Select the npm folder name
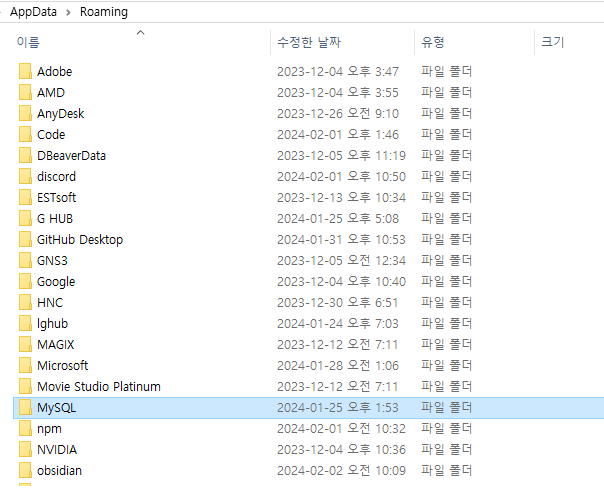Image resolution: width=604 pixels, height=496 pixels. [49, 429]
